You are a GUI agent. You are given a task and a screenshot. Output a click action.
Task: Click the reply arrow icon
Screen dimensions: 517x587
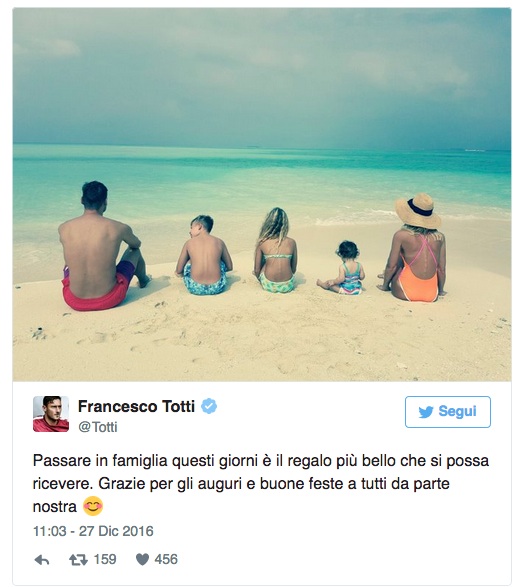pos(42,560)
